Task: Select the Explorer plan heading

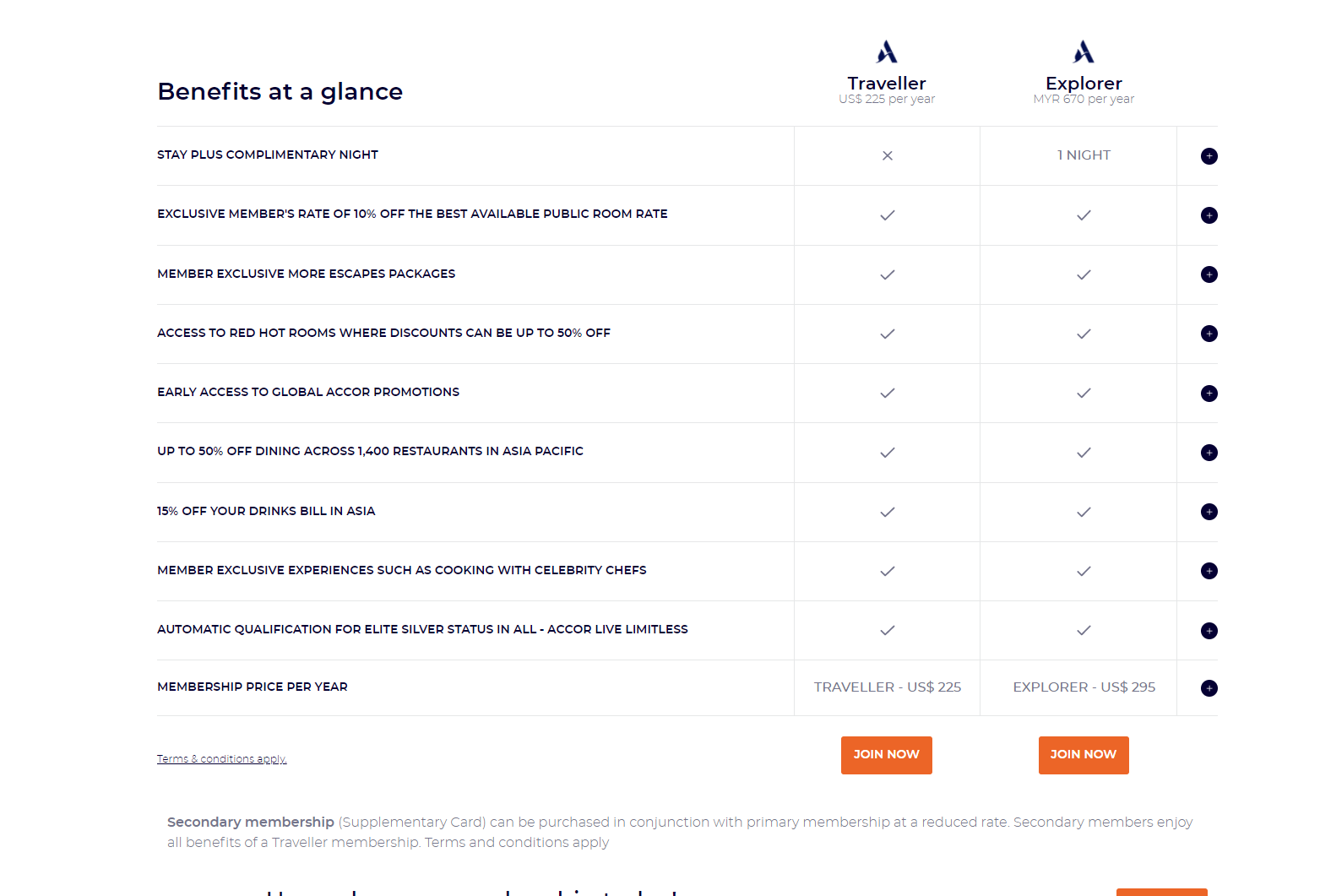Action: [1084, 84]
